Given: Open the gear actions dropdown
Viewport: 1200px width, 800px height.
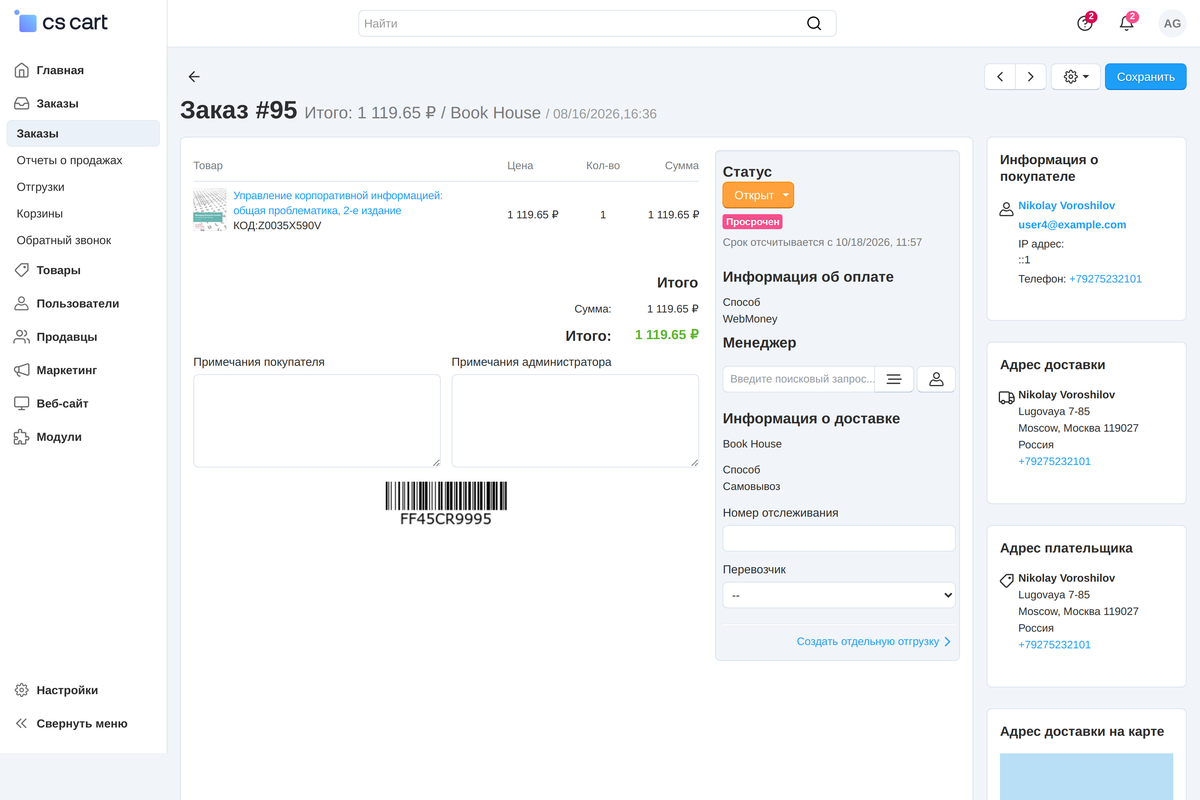Looking at the screenshot, I should (1076, 77).
